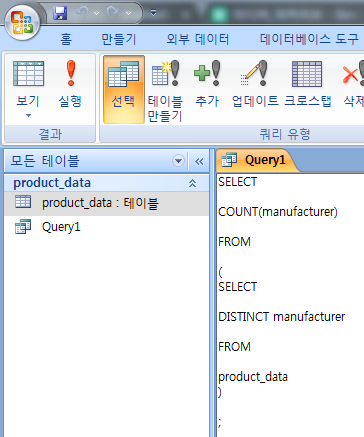
Task: Collapse the navigation pane shutter
Action: 199,162
